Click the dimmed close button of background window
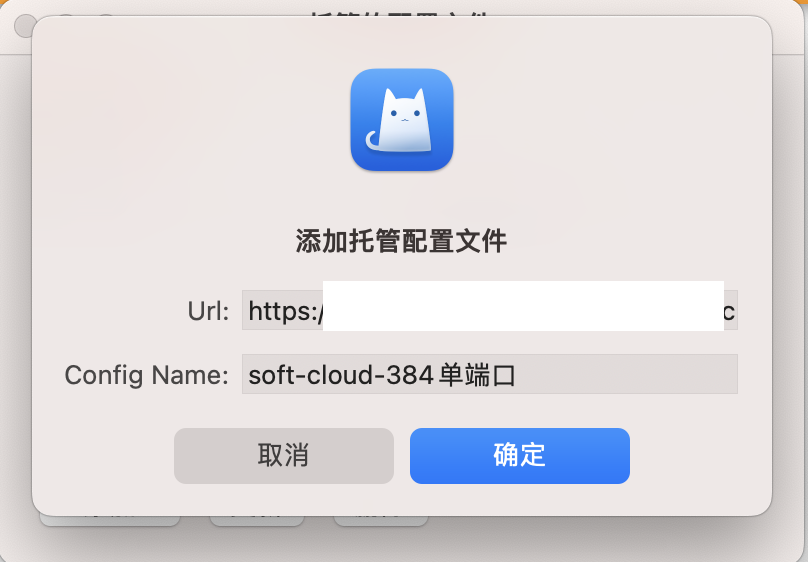808x562 pixels. [23, 24]
